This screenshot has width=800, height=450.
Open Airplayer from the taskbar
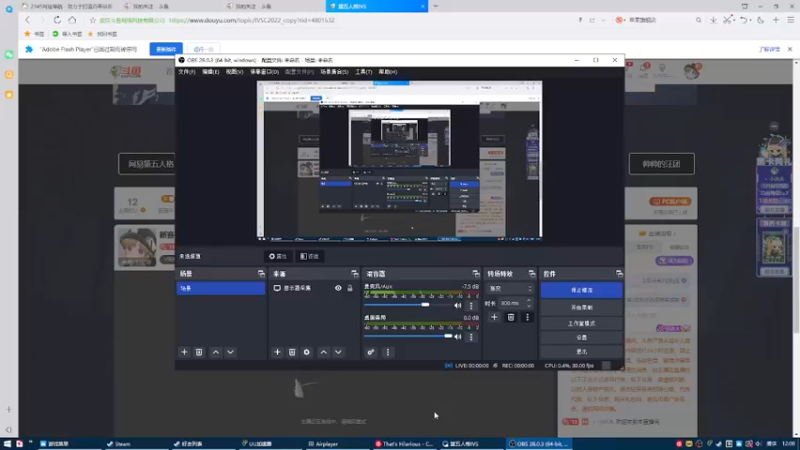(x=323, y=444)
